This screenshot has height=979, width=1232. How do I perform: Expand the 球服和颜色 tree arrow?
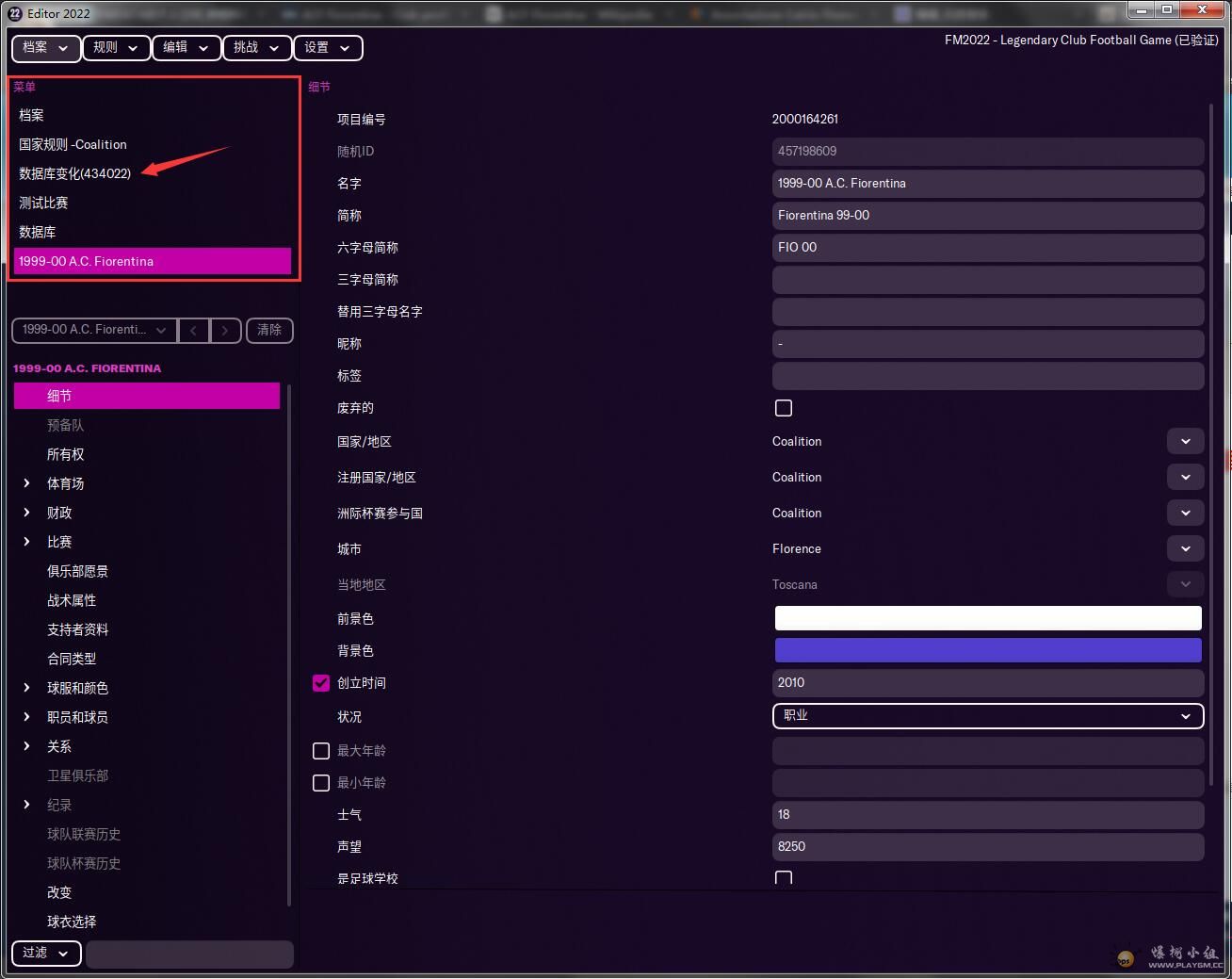(x=26, y=688)
